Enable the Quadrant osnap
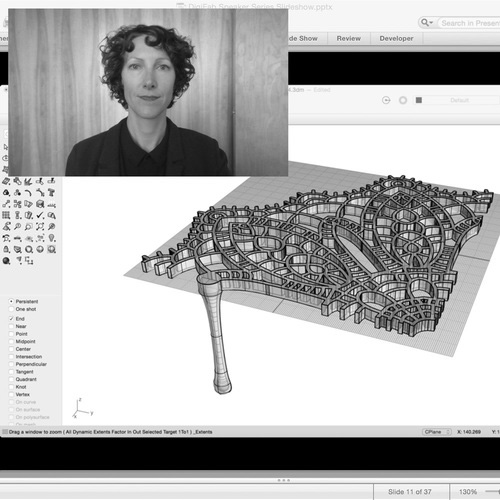This screenshot has height=500, width=500. 11,379
